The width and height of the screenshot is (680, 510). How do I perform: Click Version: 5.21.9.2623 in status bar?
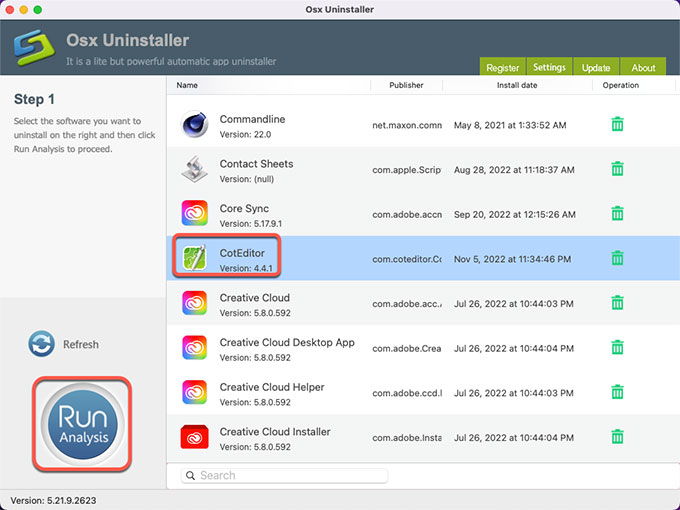[53, 500]
